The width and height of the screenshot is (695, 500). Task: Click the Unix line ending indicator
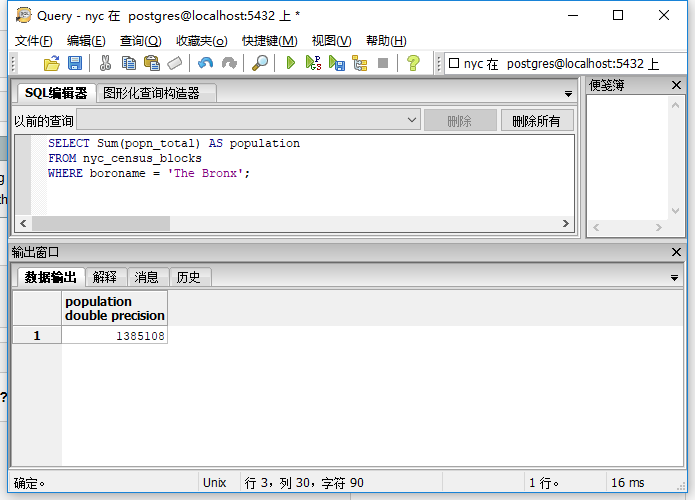[x=215, y=482]
